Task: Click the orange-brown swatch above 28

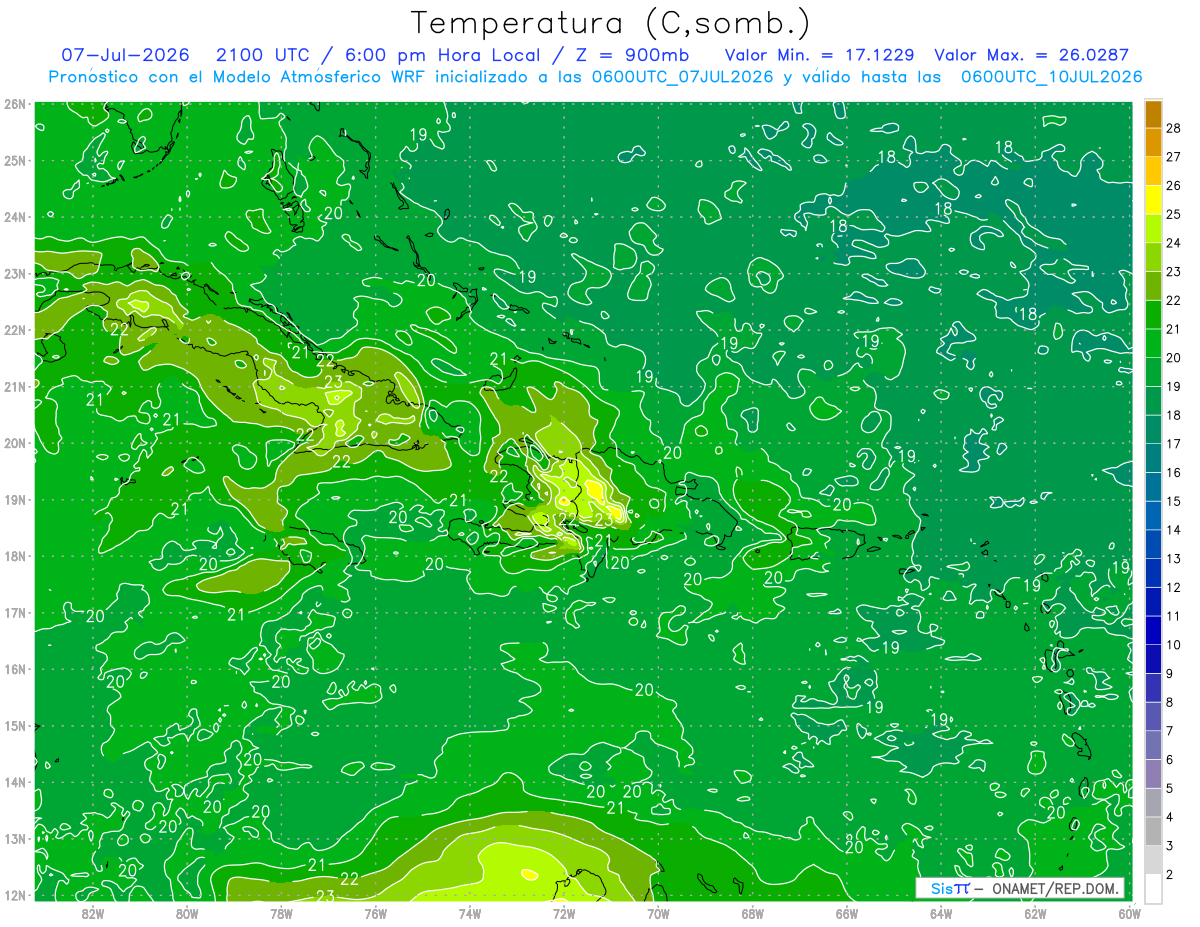Action: [1153, 114]
